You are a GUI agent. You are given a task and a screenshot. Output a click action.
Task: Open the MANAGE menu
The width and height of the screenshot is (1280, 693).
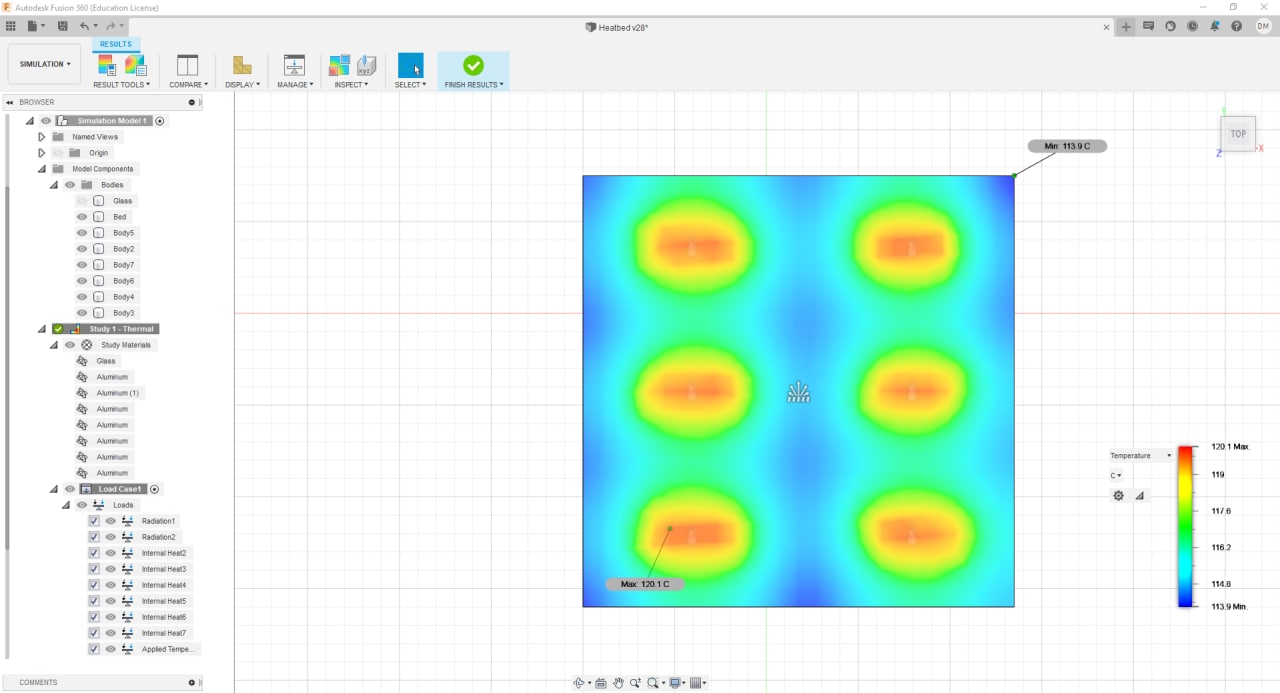(295, 85)
